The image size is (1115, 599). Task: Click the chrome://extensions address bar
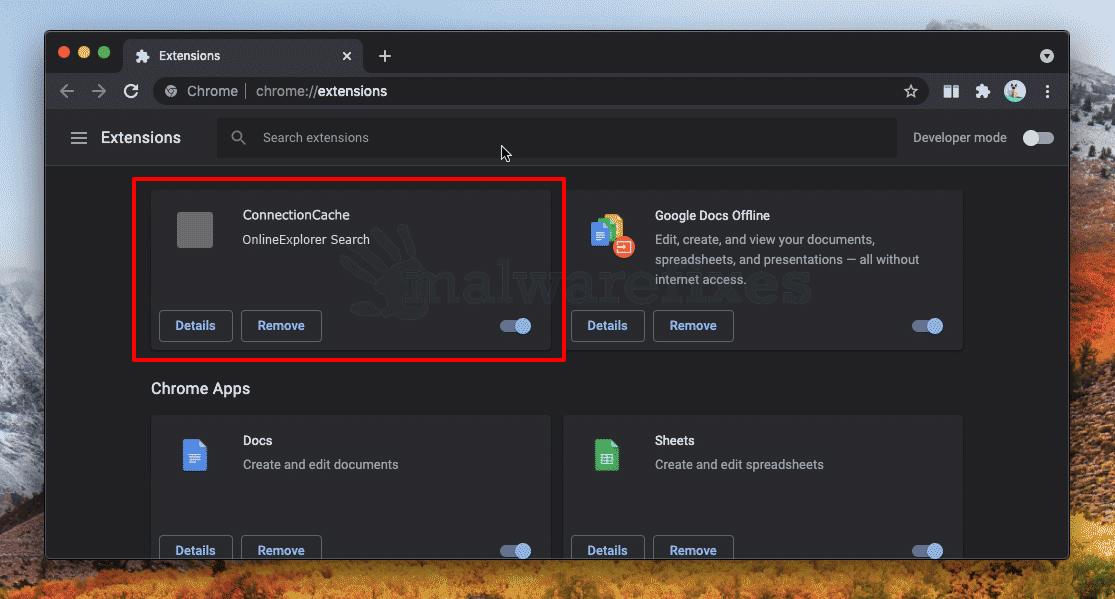tap(541, 91)
